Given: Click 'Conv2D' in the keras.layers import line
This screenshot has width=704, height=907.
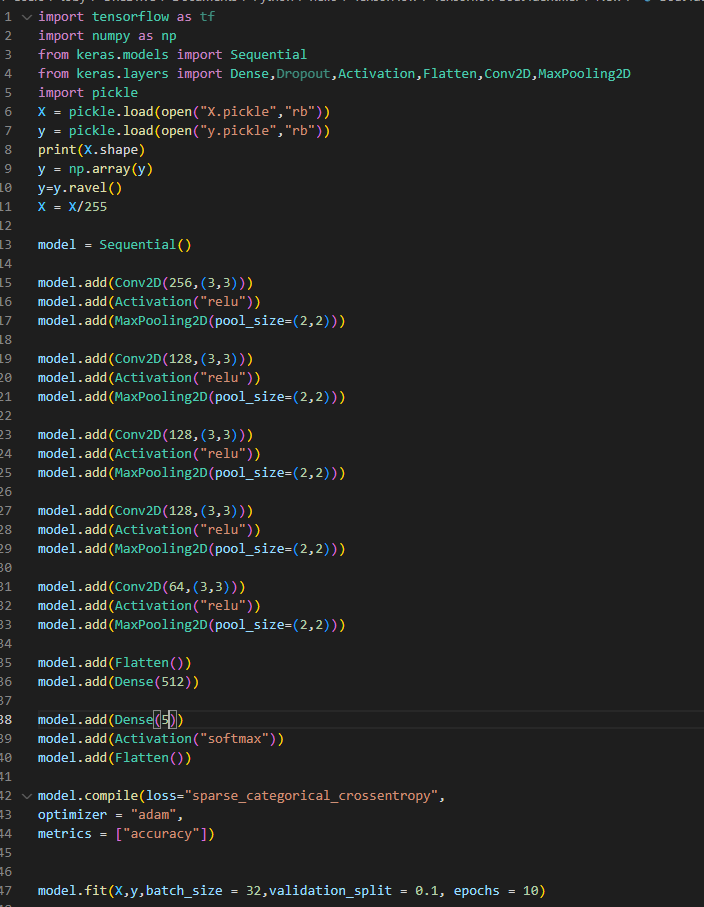Looking at the screenshot, I should click(507, 74).
